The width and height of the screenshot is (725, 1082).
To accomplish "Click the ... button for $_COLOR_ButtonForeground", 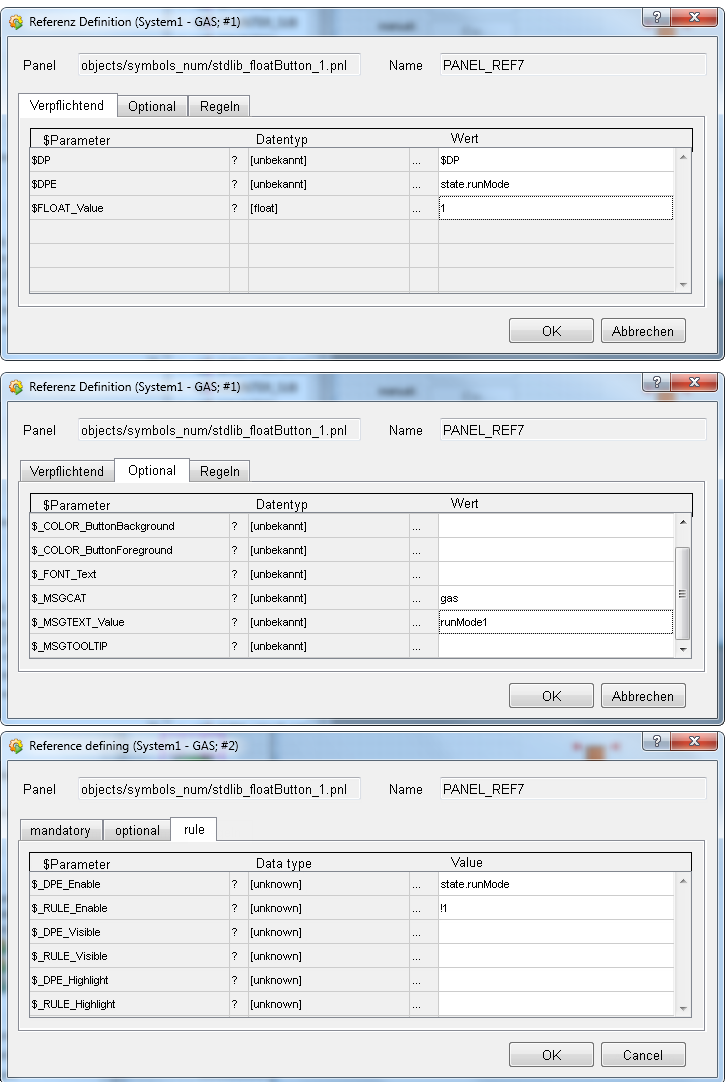I will [x=424, y=550].
